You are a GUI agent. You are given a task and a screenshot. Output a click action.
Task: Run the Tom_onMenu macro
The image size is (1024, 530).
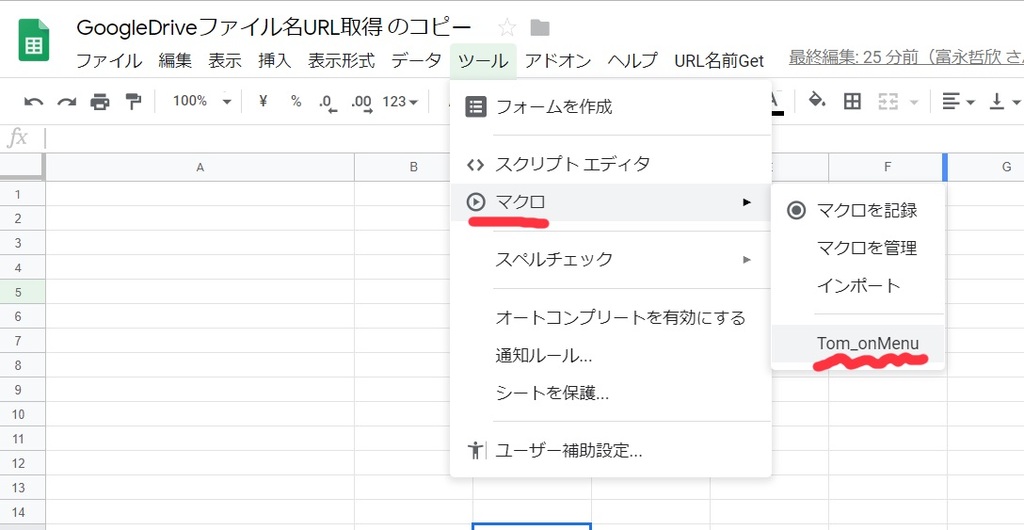(857, 343)
